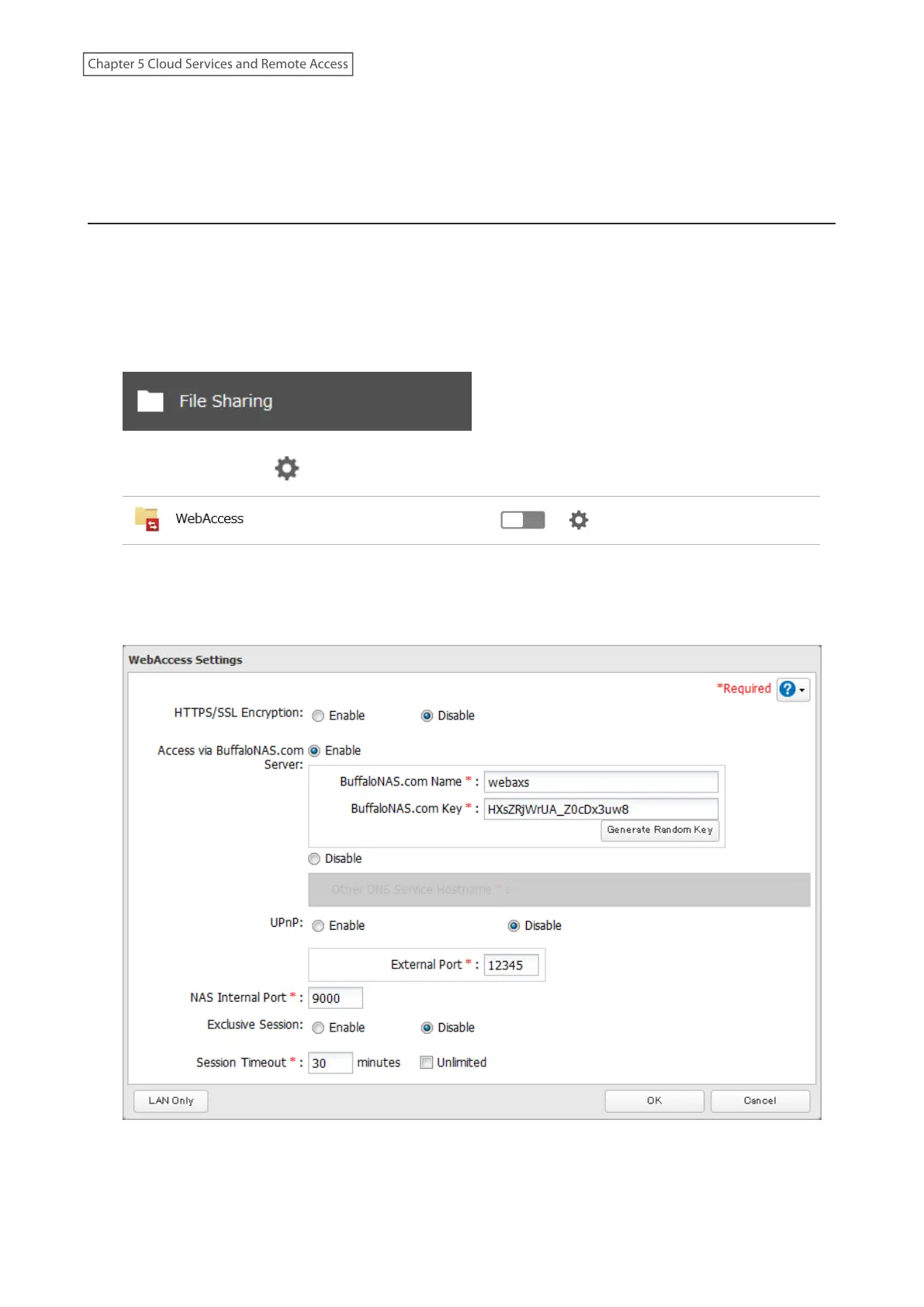The height and width of the screenshot is (1307, 924).
Task: Click the BuffaloNAS.com Name field
Action: click(601, 782)
